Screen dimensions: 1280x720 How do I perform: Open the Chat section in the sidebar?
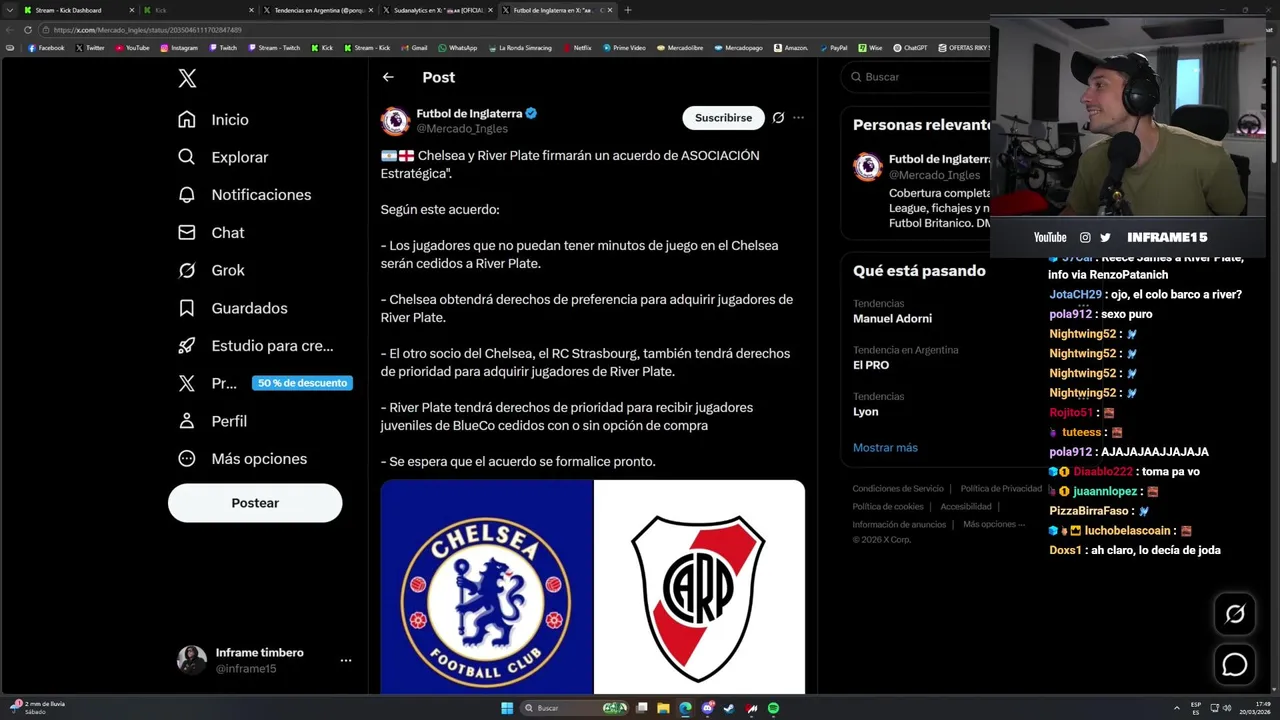click(x=211, y=233)
